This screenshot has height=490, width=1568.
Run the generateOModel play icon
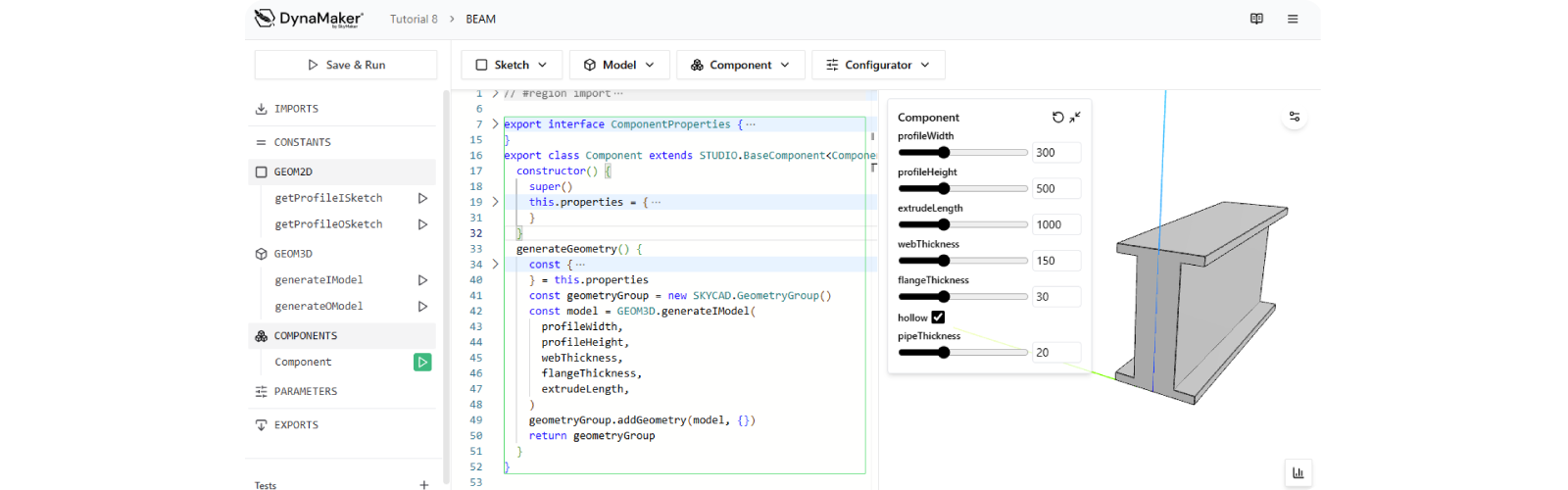422,307
